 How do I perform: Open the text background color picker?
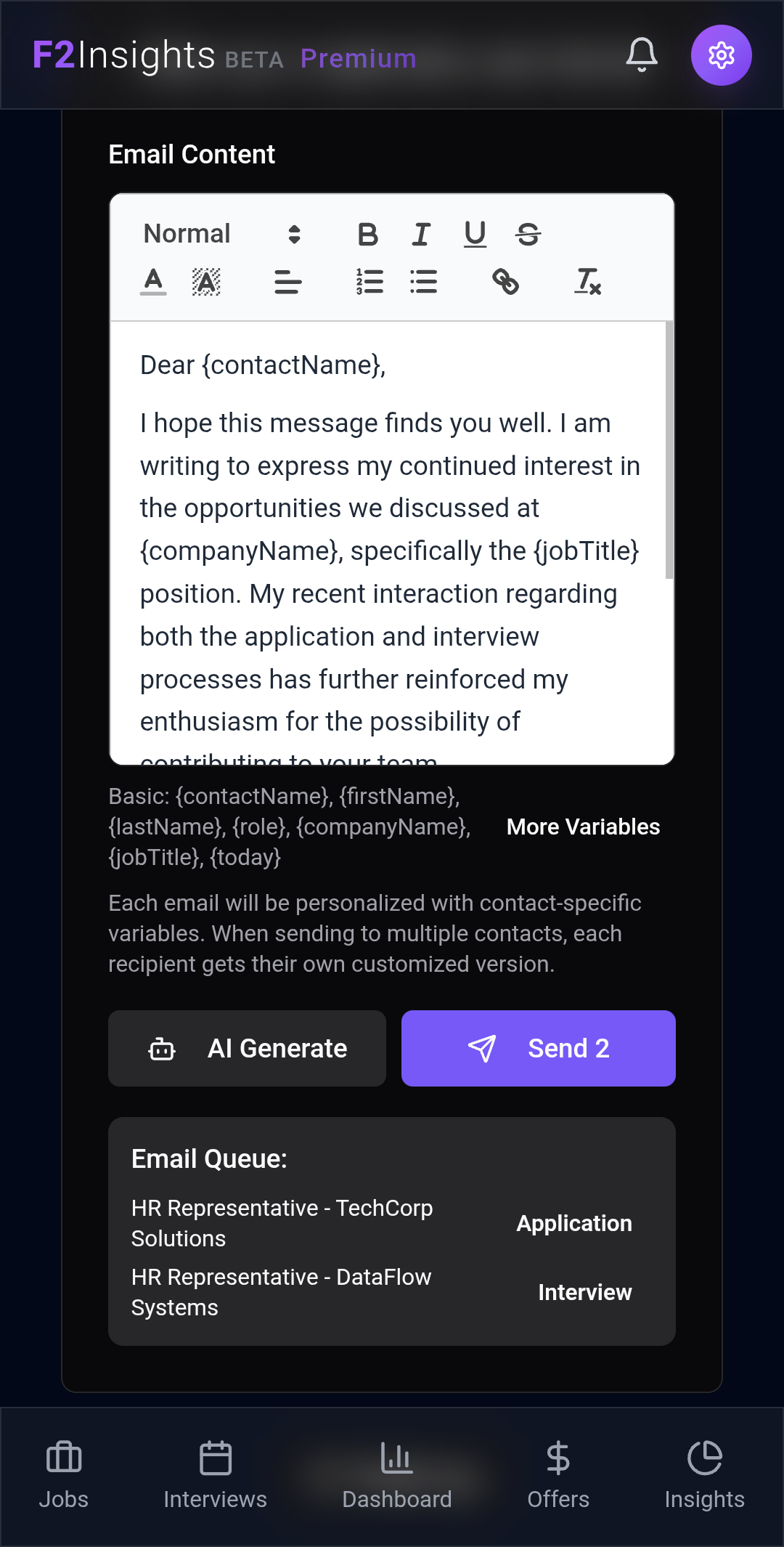pyautogui.click(x=206, y=281)
